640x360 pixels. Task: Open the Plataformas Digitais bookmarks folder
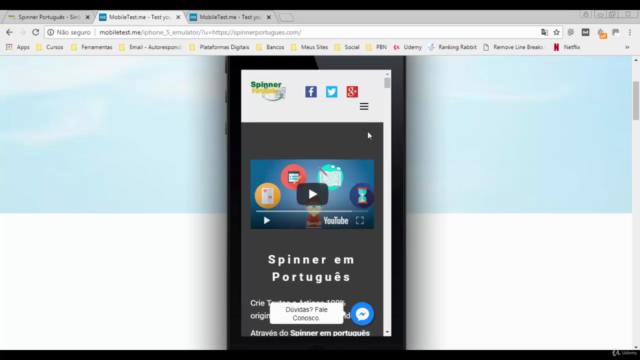220,47
